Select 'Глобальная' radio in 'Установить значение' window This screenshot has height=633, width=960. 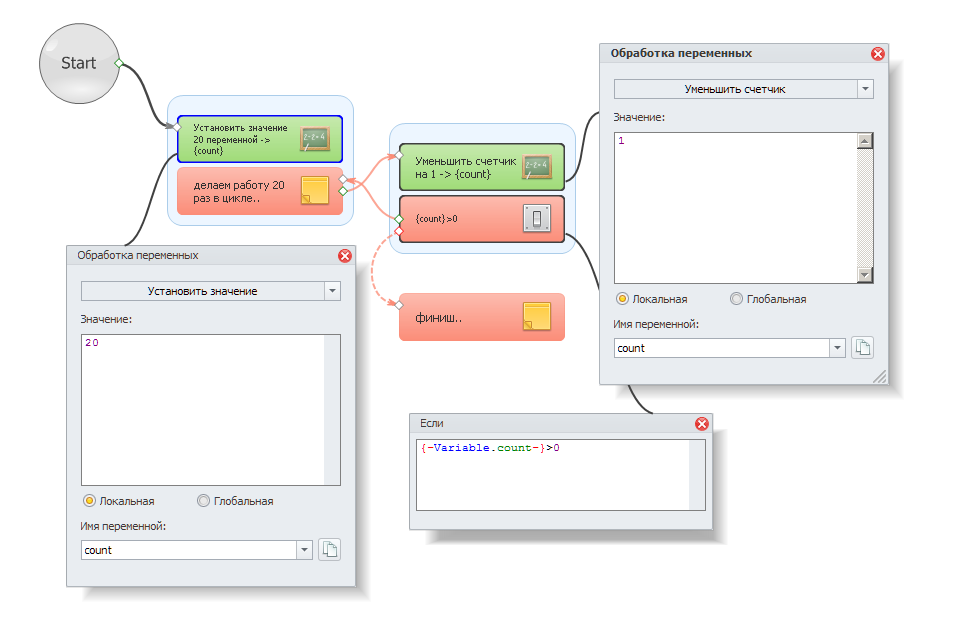coord(203,501)
